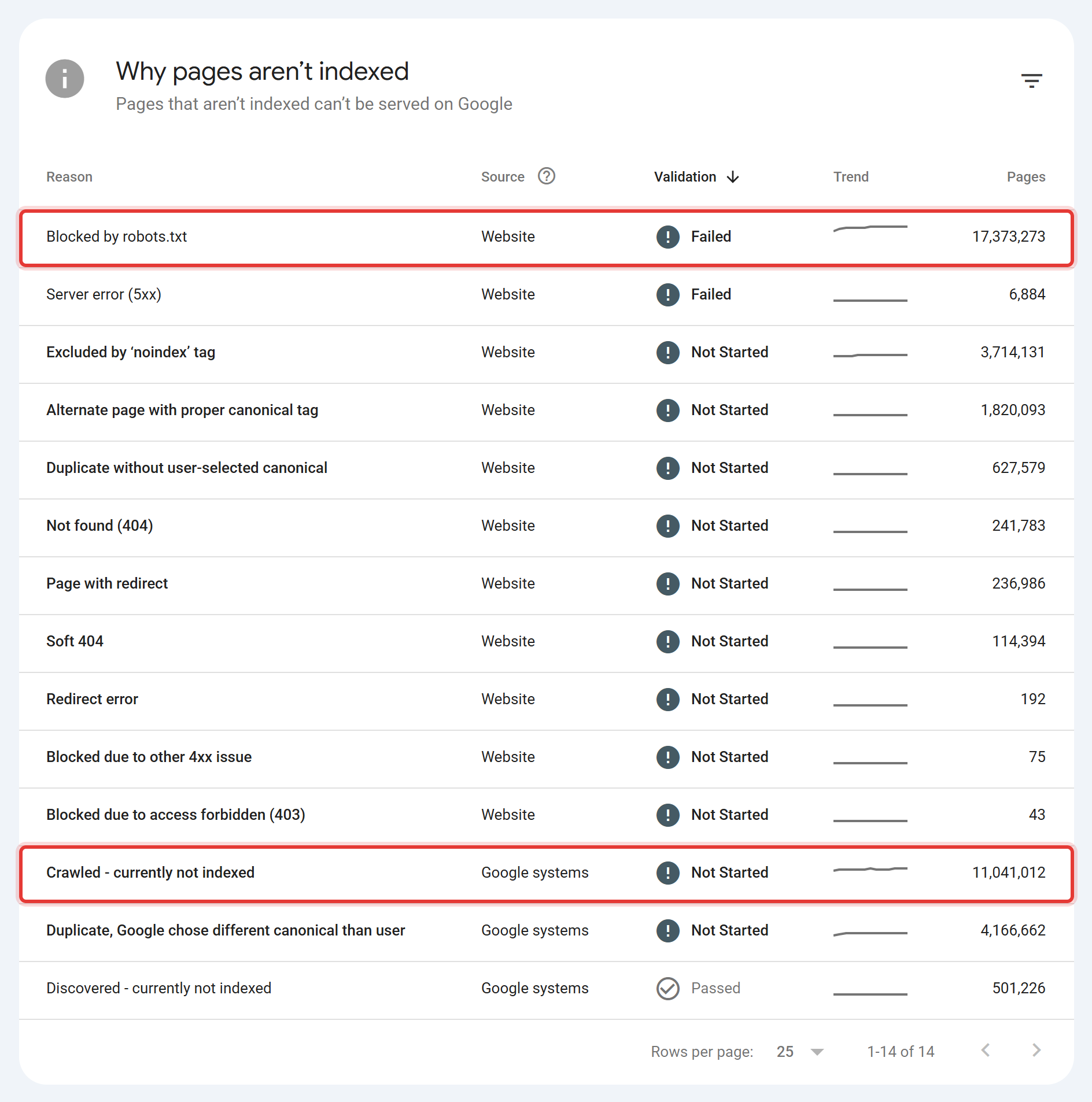Click the 3,714,131 pages value
Viewport: 1092px width, 1102px height.
pos(1013,352)
